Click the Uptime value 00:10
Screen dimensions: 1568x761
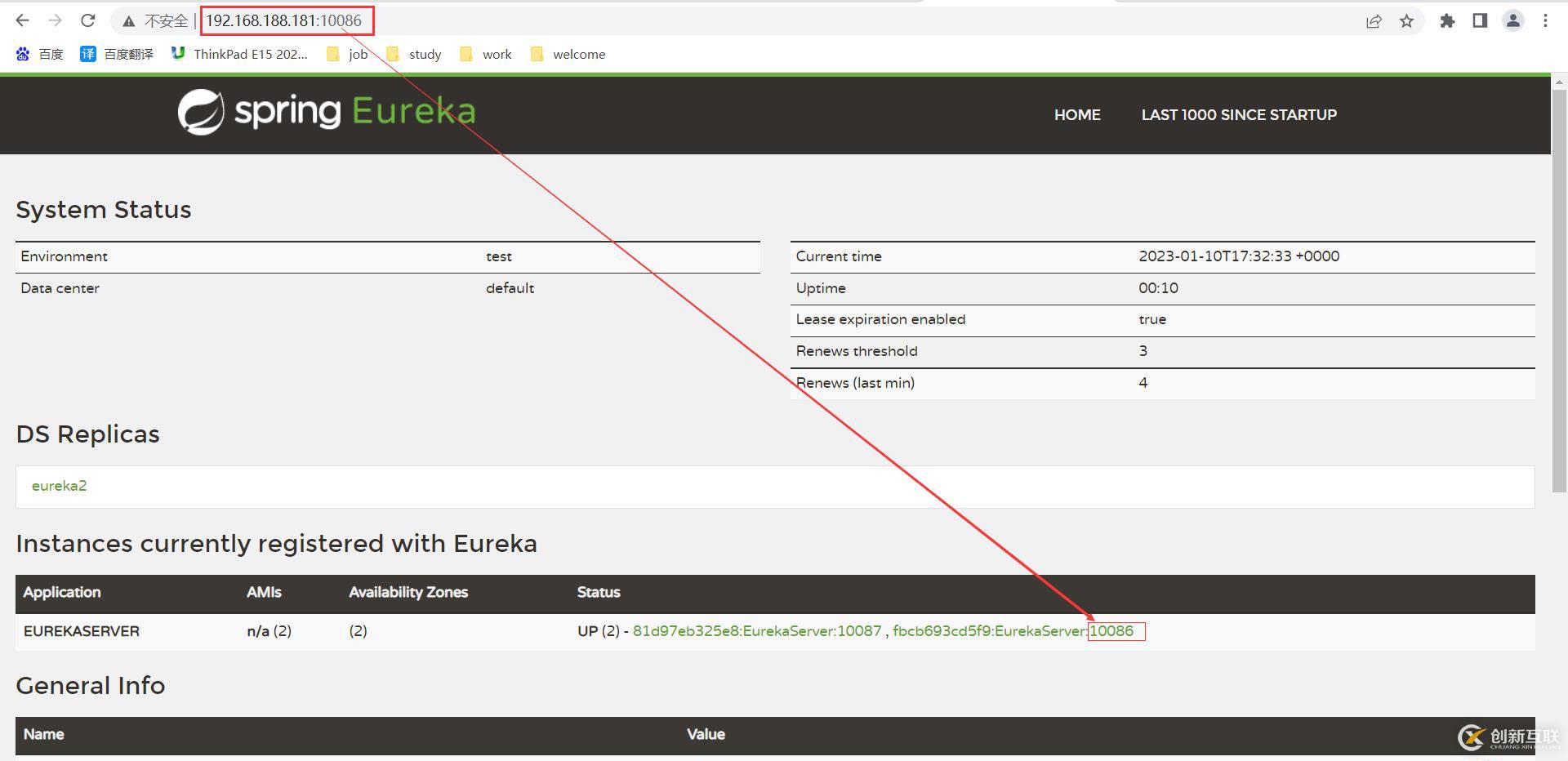click(1158, 288)
